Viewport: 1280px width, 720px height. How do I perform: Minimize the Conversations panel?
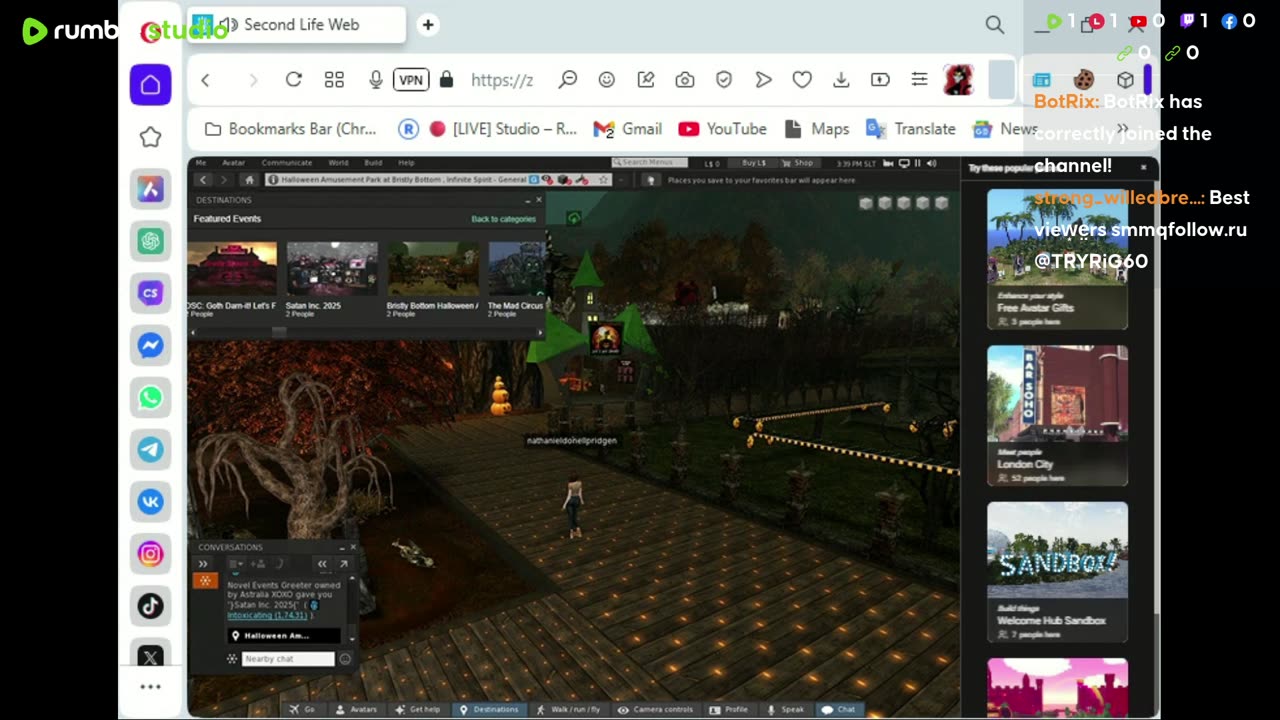[x=341, y=547]
